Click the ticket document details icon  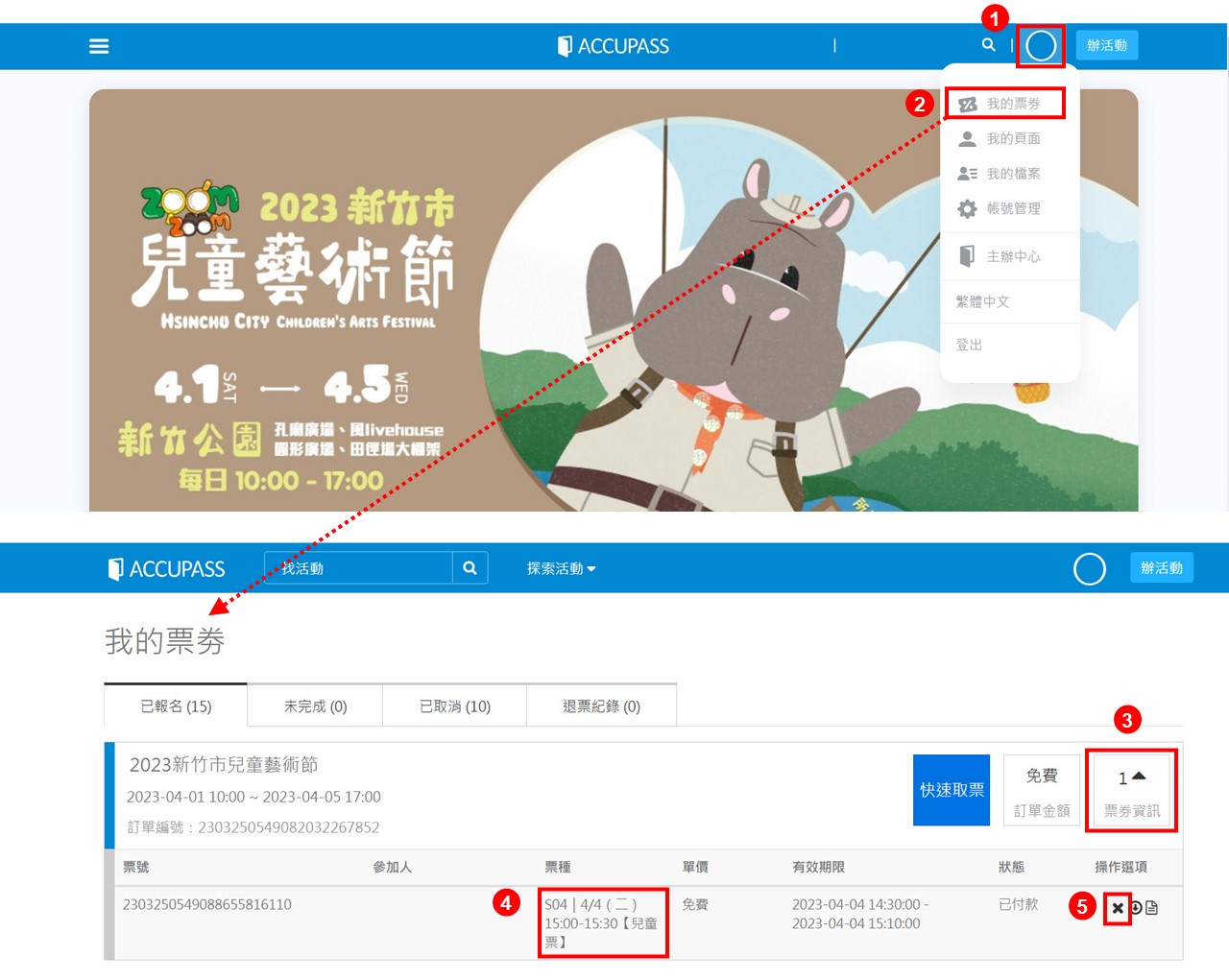pyautogui.click(x=1152, y=908)
